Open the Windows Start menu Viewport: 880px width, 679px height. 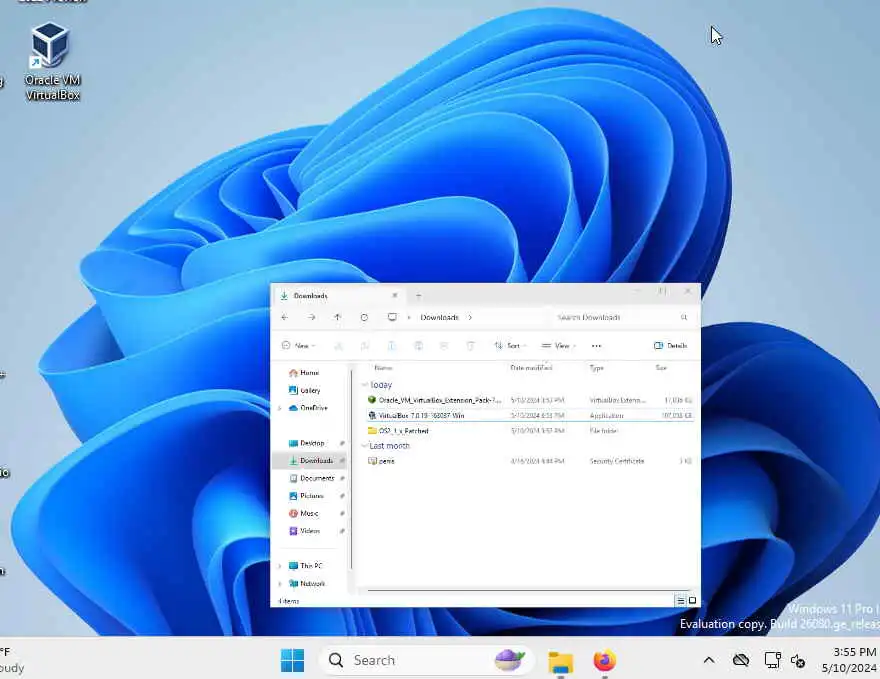292,660
